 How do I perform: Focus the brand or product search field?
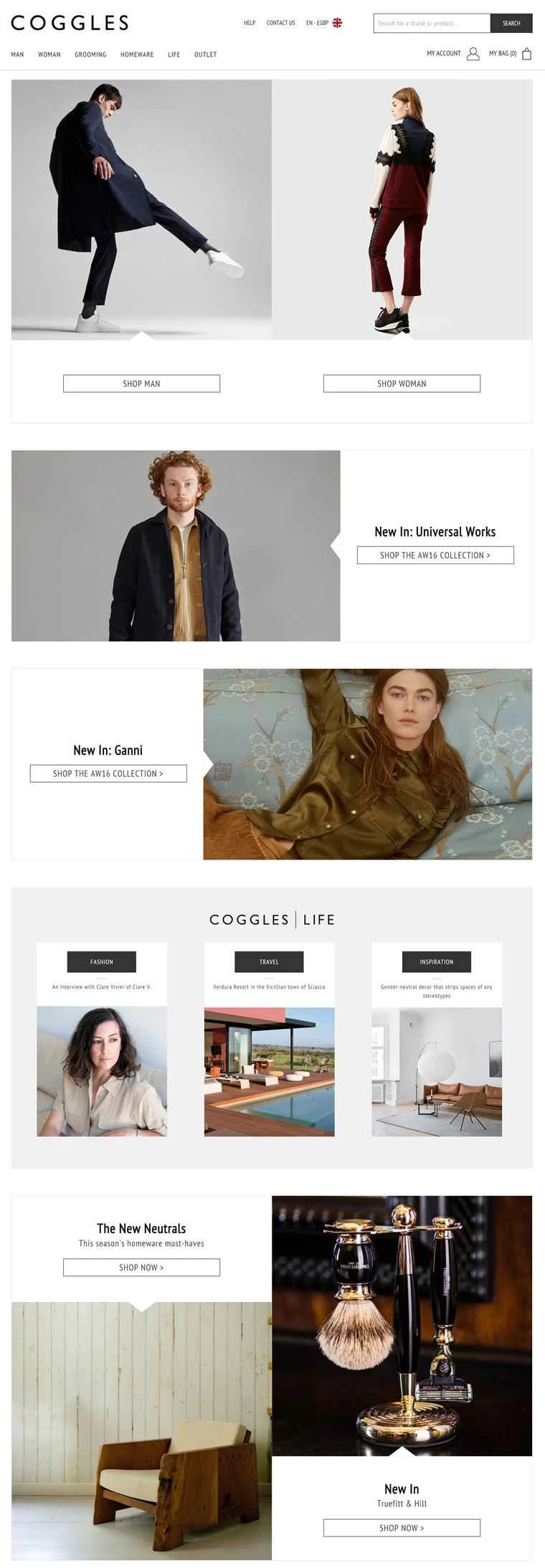tap(432, 23)
